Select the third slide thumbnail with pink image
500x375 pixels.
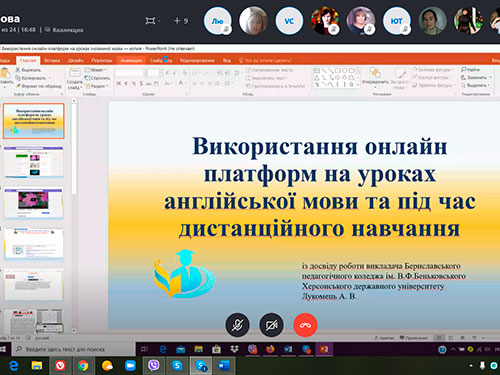[x=34, y=203]
